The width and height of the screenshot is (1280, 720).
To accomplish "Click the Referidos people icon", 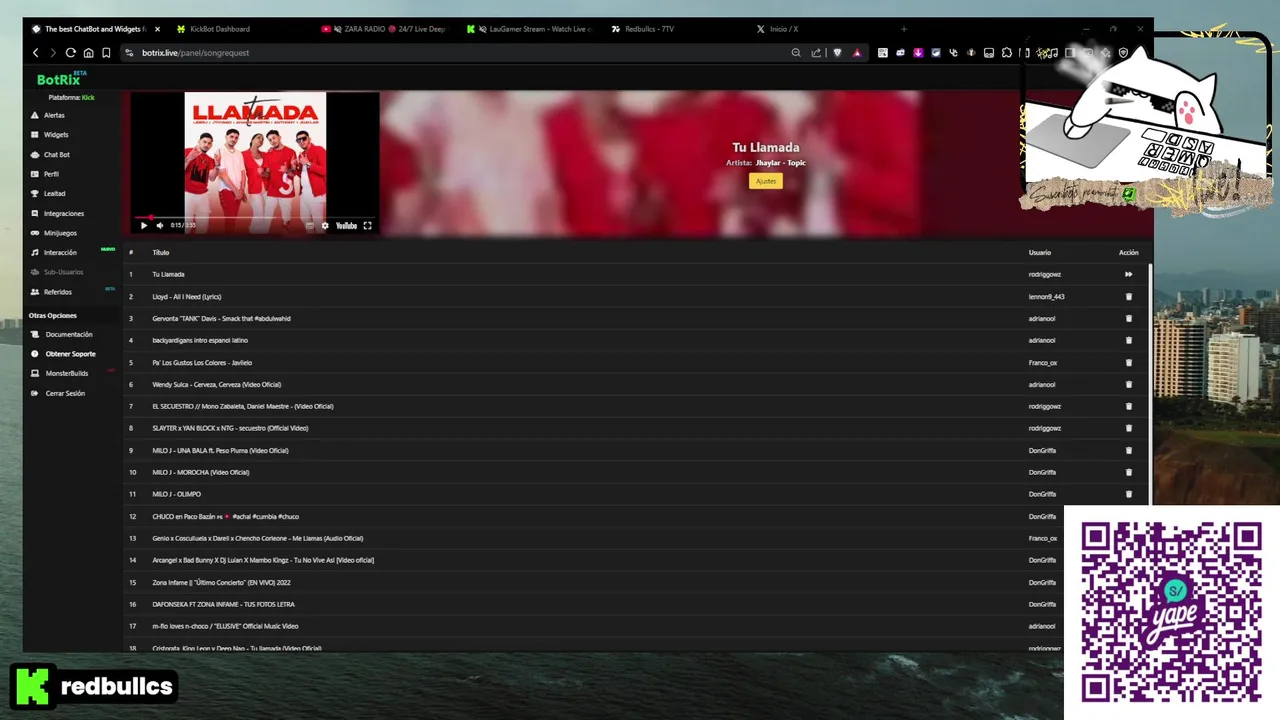I will pos(35,292).
